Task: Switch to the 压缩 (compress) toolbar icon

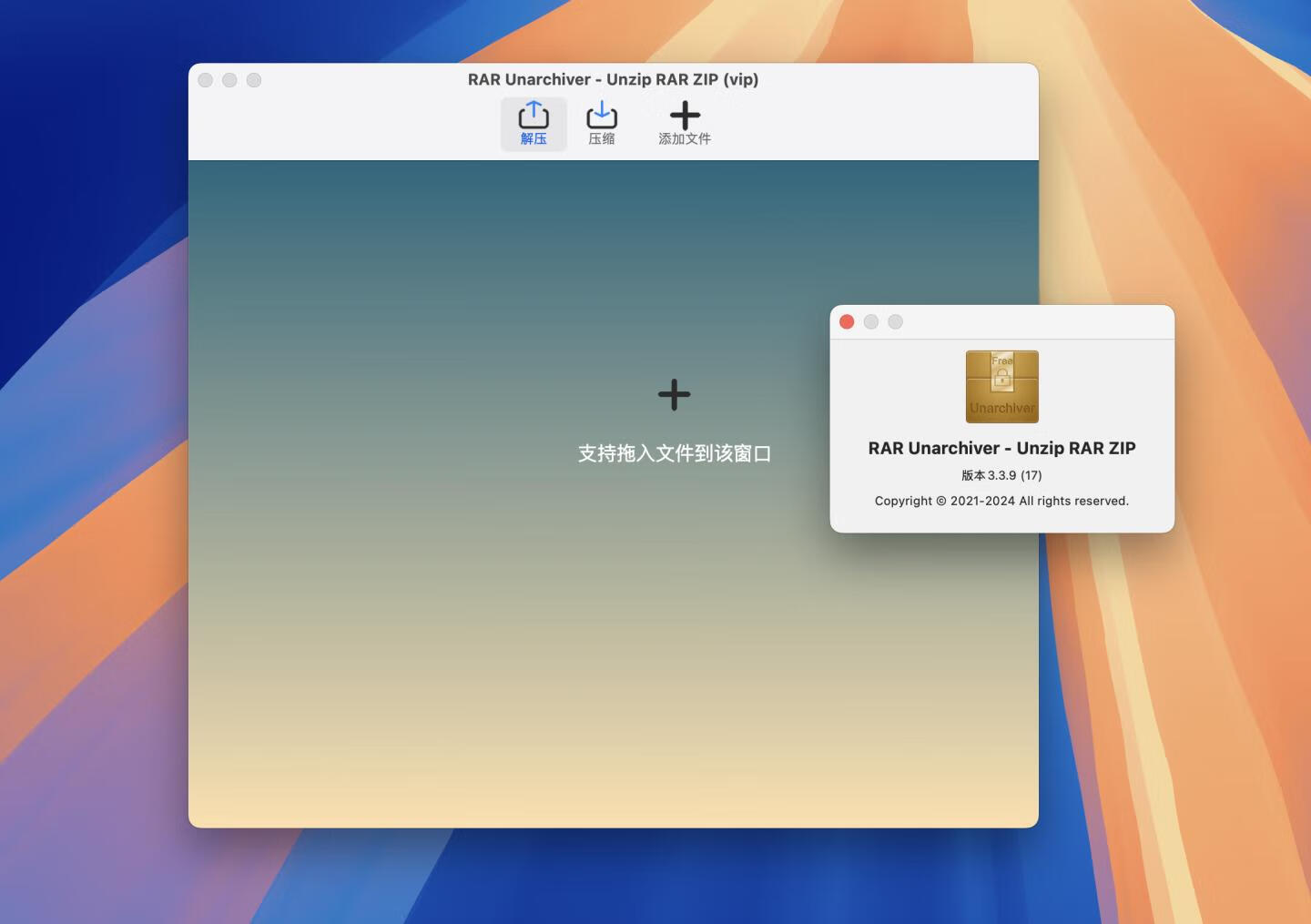Action: click(x=601, y=124)
